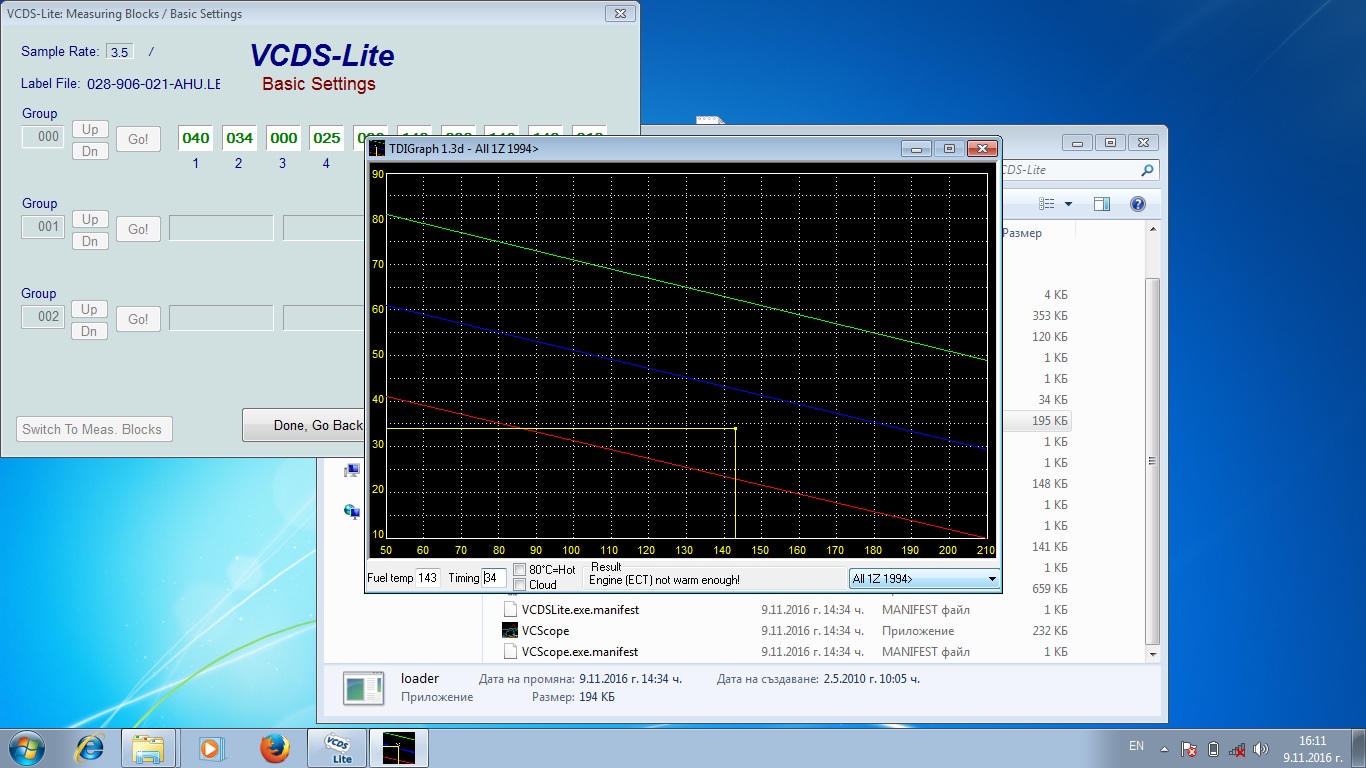Screen dimensions: 1366x768
Task: Click the Timing value field
Action: click(493, 578)
